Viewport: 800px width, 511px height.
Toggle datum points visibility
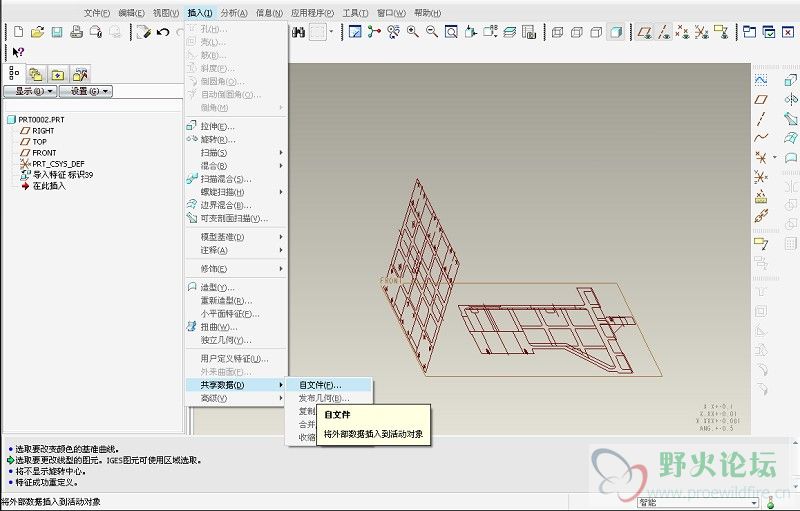pos(683,33)
